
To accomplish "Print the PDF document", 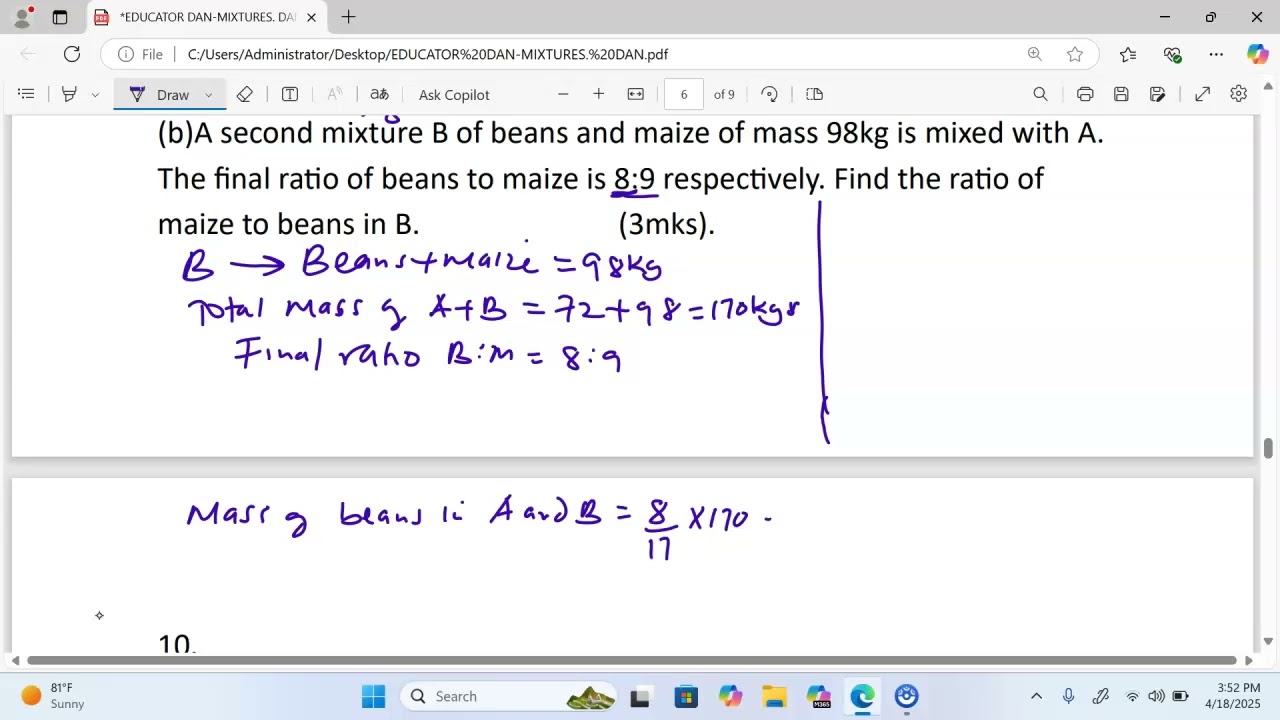I will 1085,94.
